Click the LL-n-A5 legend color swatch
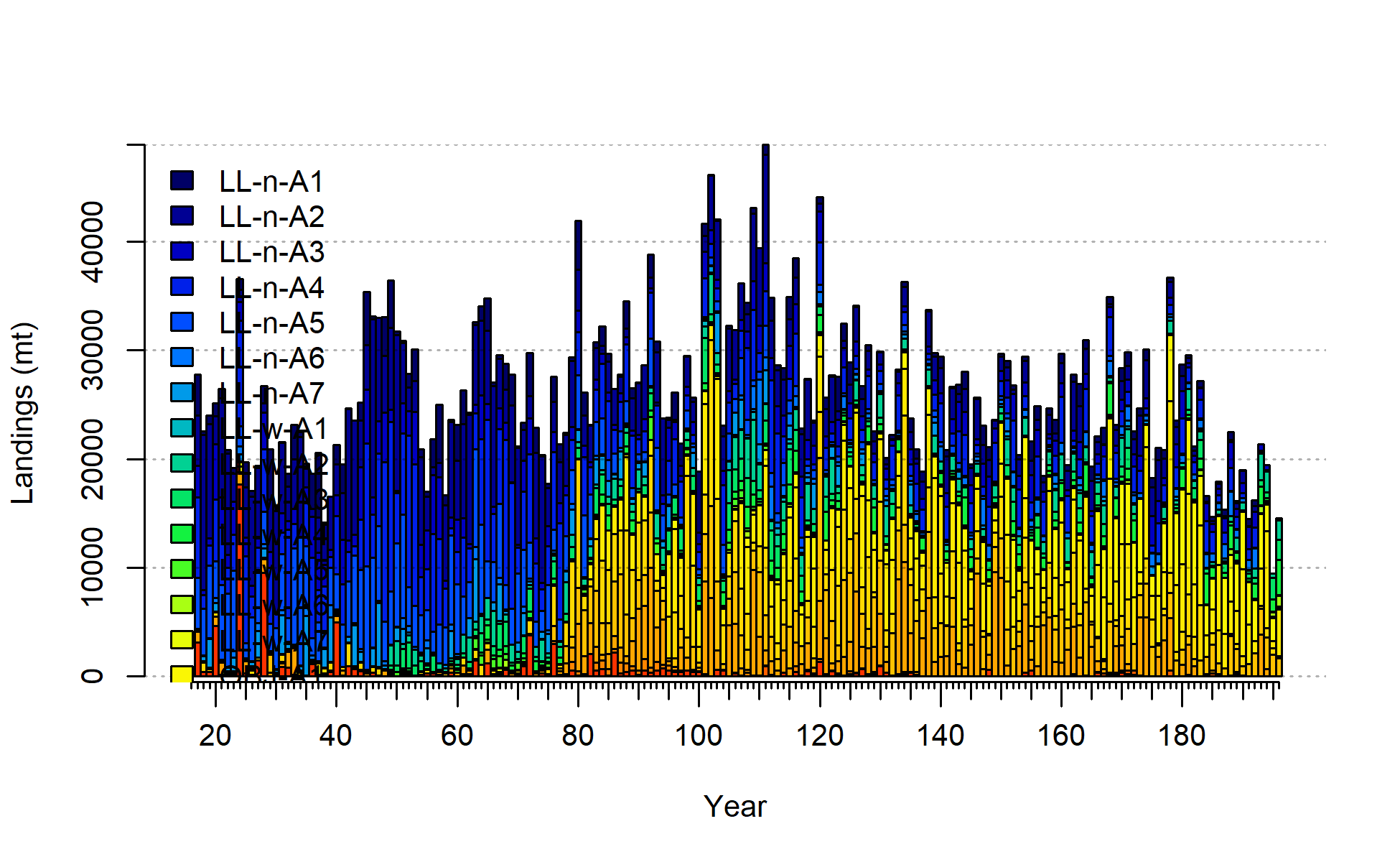This screenshot has height=862, width=1400. pyautogui.click(x=182, y=321)
